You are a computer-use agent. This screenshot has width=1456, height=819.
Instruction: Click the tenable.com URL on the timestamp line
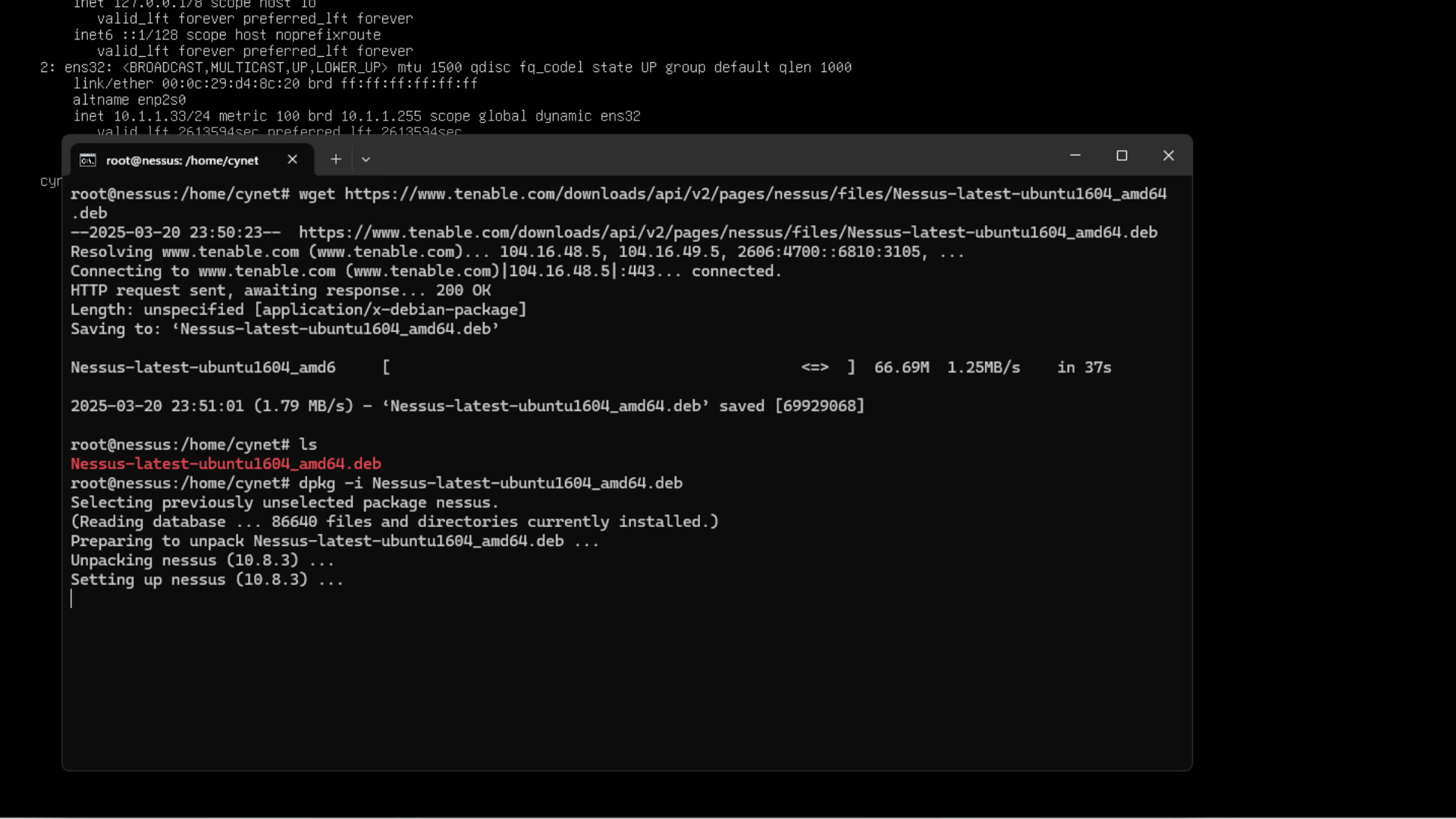point(727,233)
